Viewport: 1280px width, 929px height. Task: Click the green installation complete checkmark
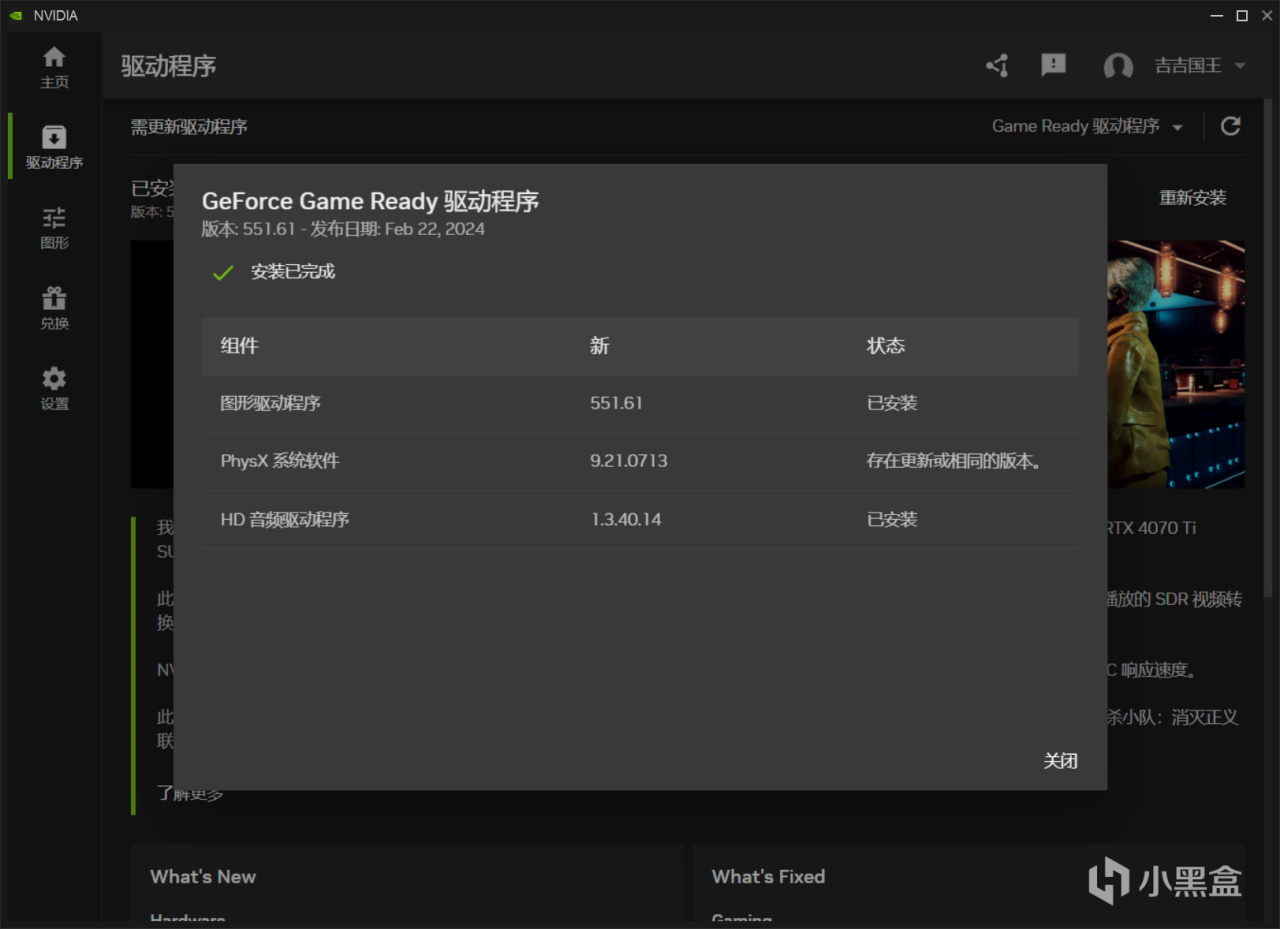223,272
